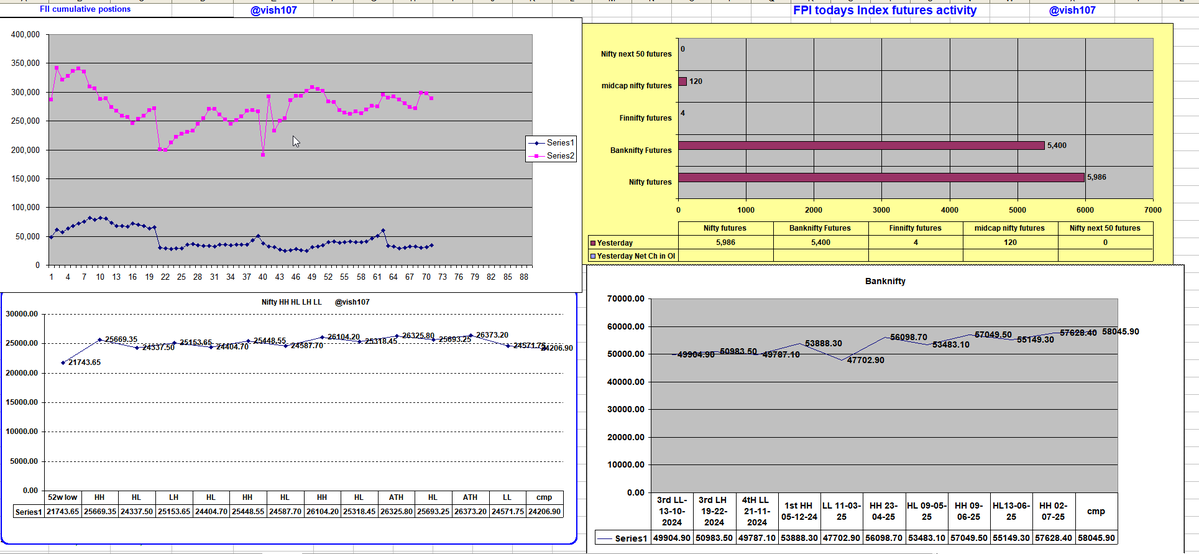This screenshot has height=554, width=1199.
Task: Click table cell 57628.40 in Banknifty table
Action: click(1056, 538)
